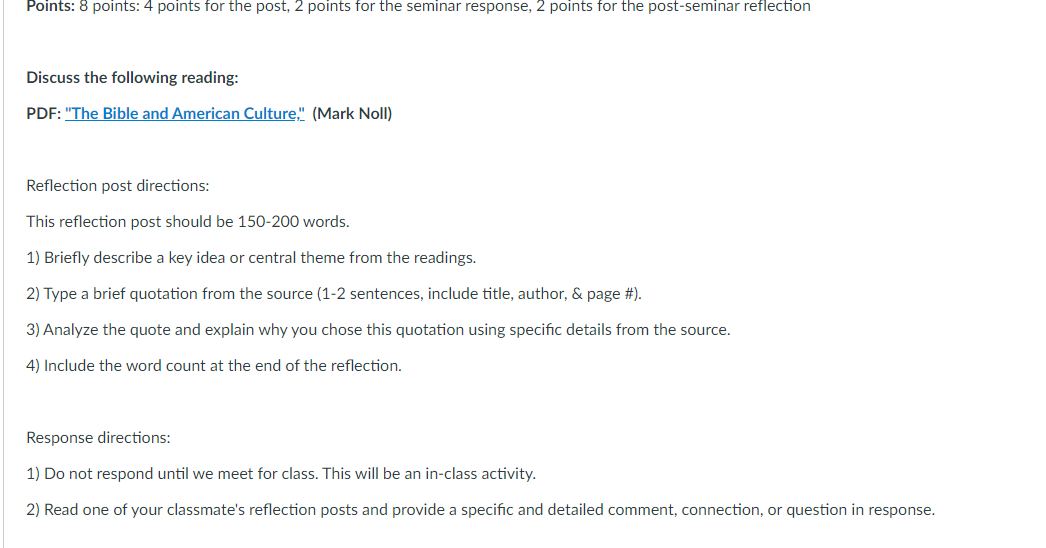Click the "Discuss the following reading:" heading
This screenshot has height=548, width=1046.
pyautogui.click(x=132, y=77)
